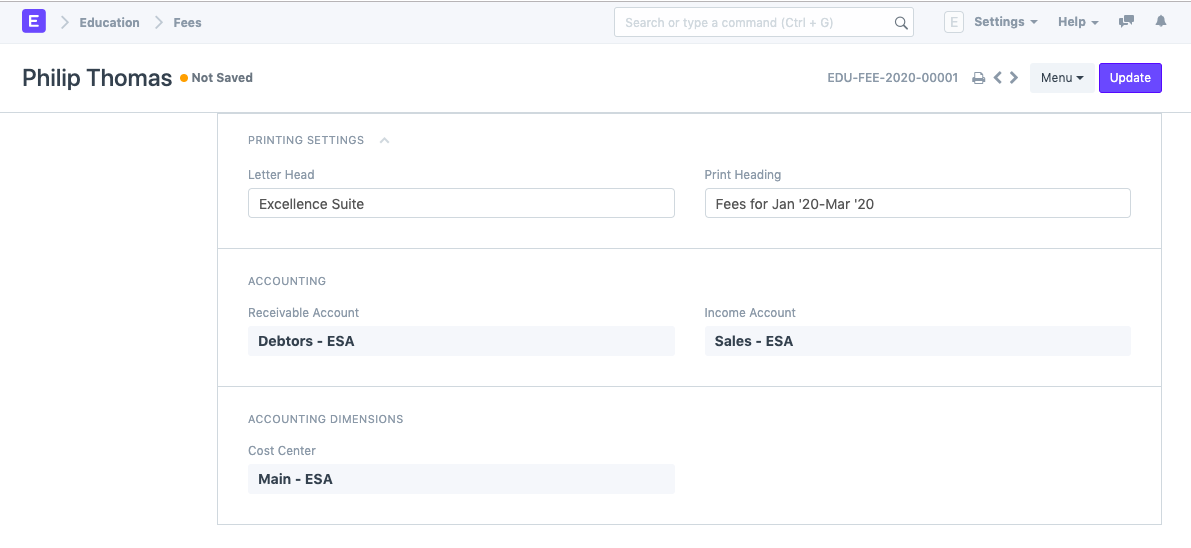Click the search magnifier icon

[900, 23]
